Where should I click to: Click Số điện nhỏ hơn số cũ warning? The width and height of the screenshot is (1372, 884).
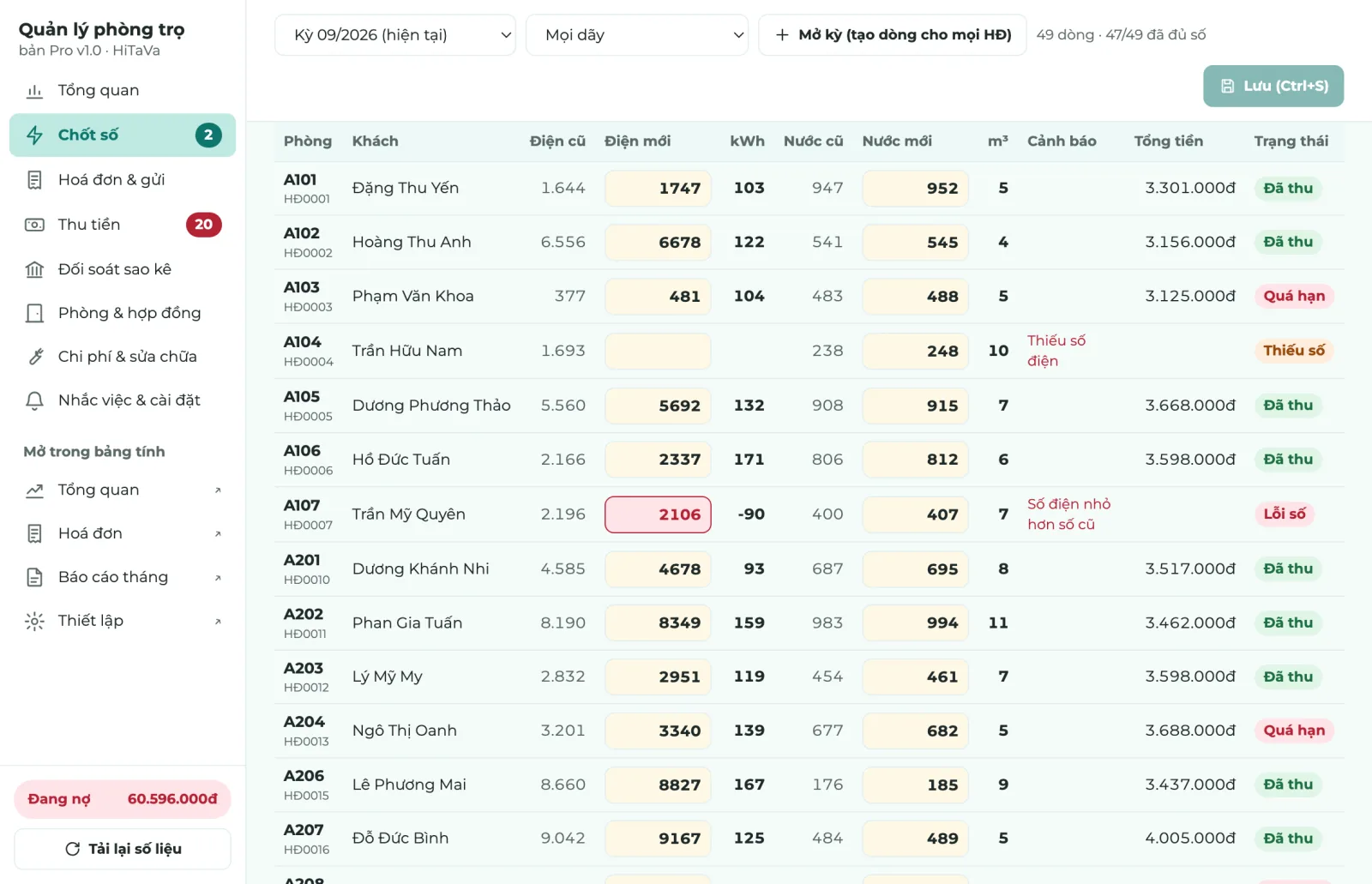pos(1068,514)
